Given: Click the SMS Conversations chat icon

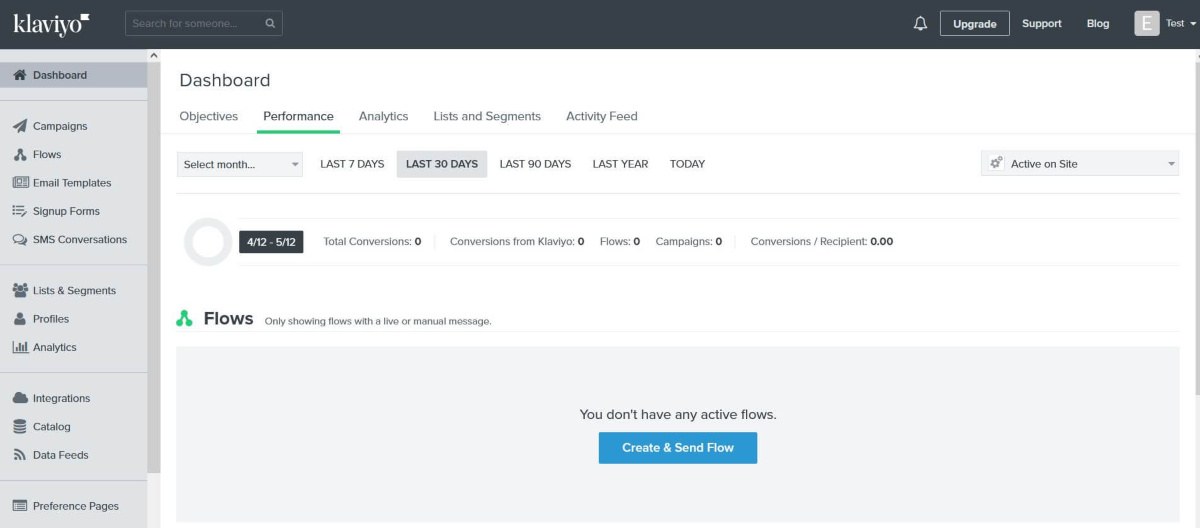Looking at the screenshot, I should point(20,240).
